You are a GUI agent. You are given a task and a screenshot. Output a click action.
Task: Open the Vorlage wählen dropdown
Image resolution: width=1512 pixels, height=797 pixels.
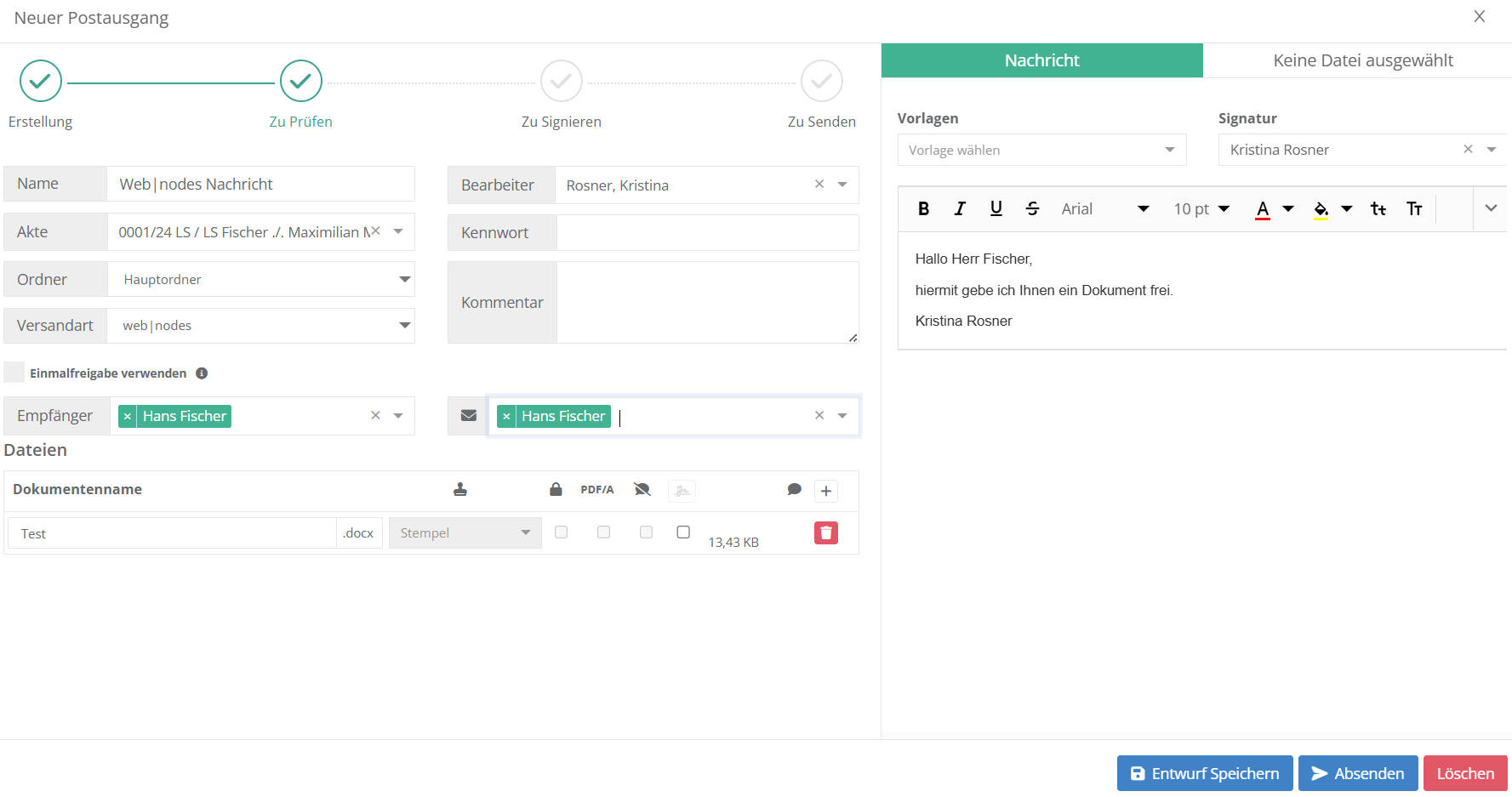coord(1041,151)
